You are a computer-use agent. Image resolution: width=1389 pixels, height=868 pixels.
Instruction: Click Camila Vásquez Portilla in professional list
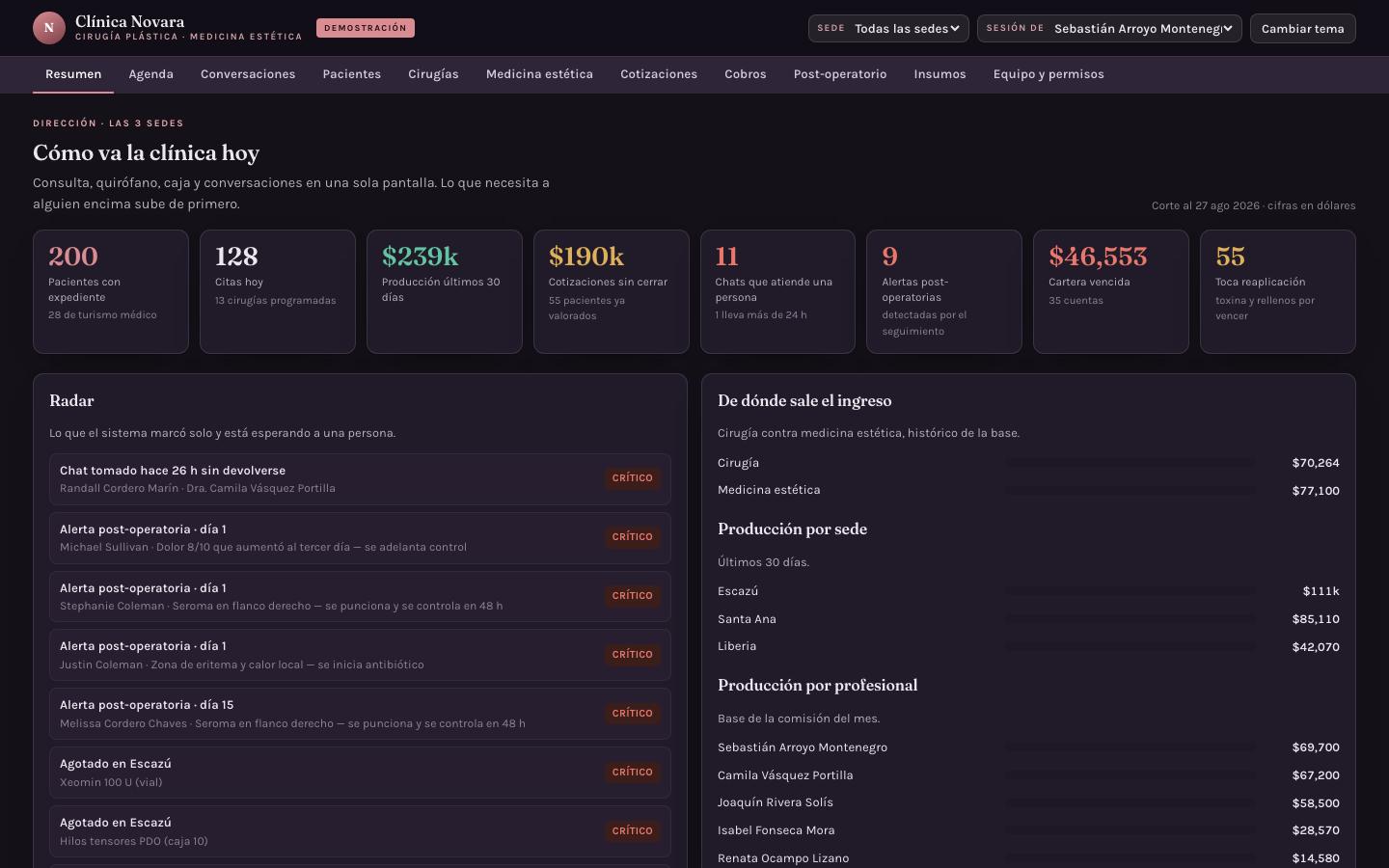[x=785, y=775]
